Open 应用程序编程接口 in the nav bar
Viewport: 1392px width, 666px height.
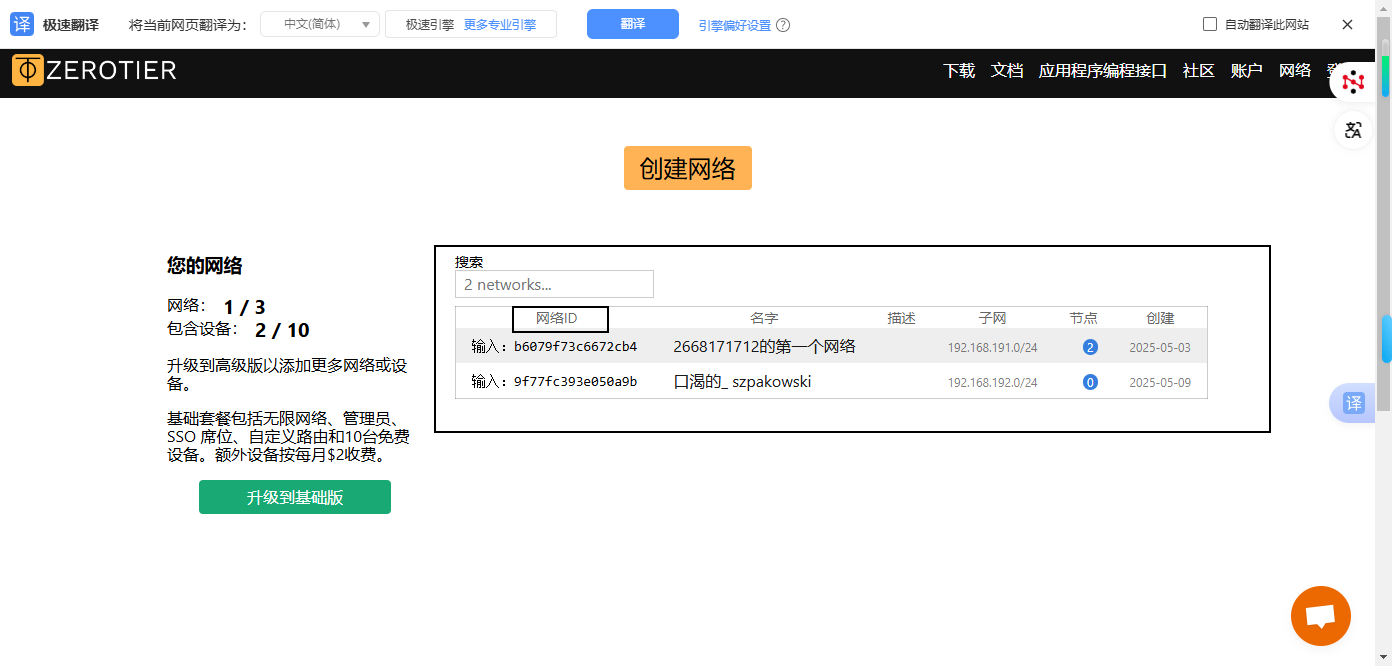pos(1102,71)
